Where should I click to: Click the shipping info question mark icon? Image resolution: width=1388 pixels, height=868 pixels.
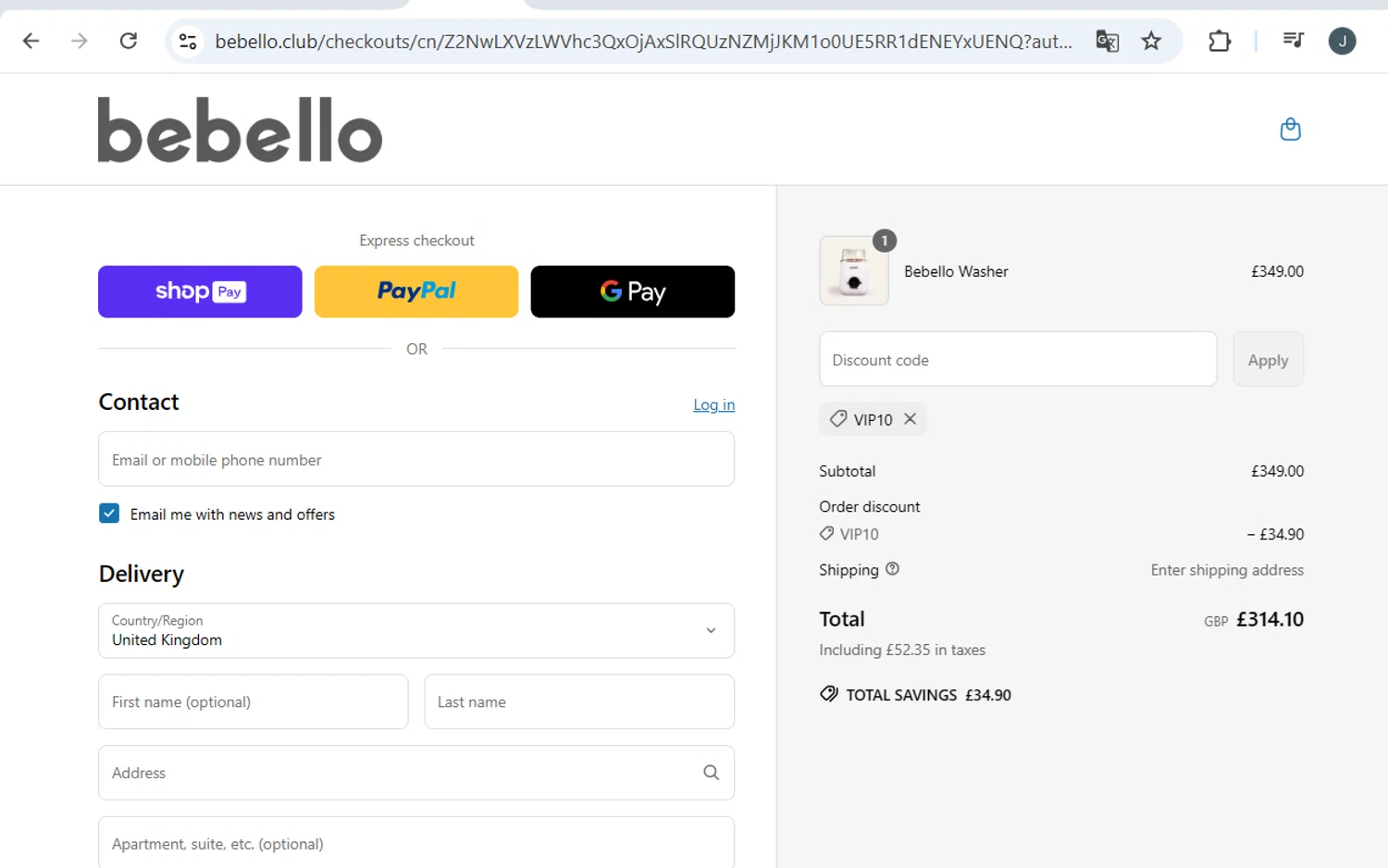click(x=892, y=569)
